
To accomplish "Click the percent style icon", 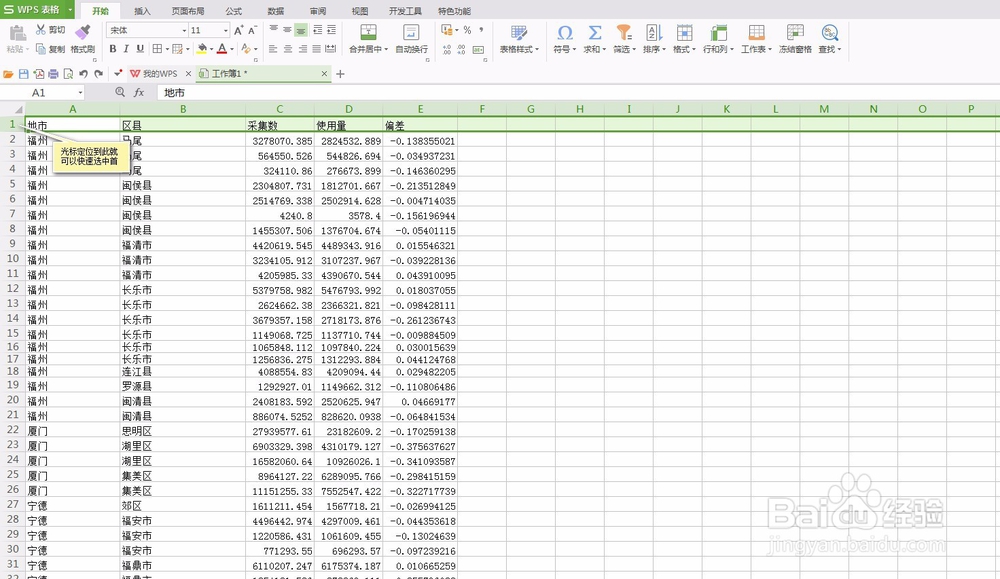I will [x=467, y=30].
